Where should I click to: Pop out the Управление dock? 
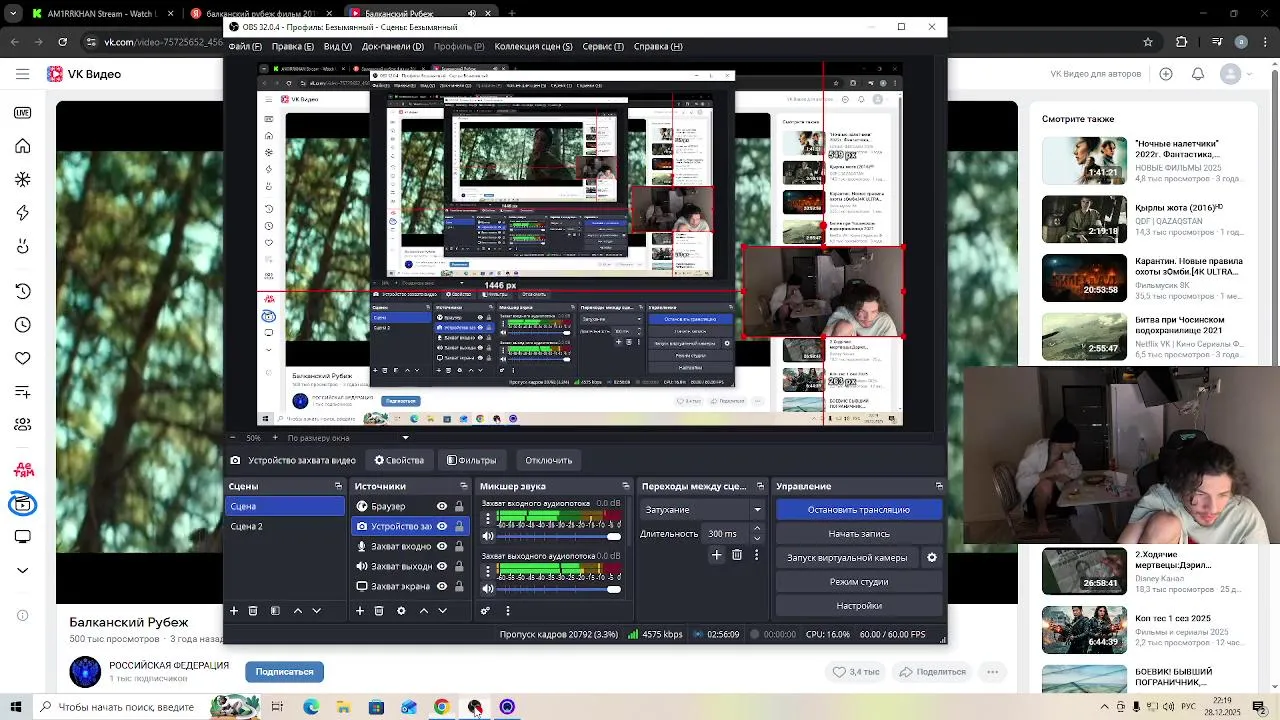(939, 486)
